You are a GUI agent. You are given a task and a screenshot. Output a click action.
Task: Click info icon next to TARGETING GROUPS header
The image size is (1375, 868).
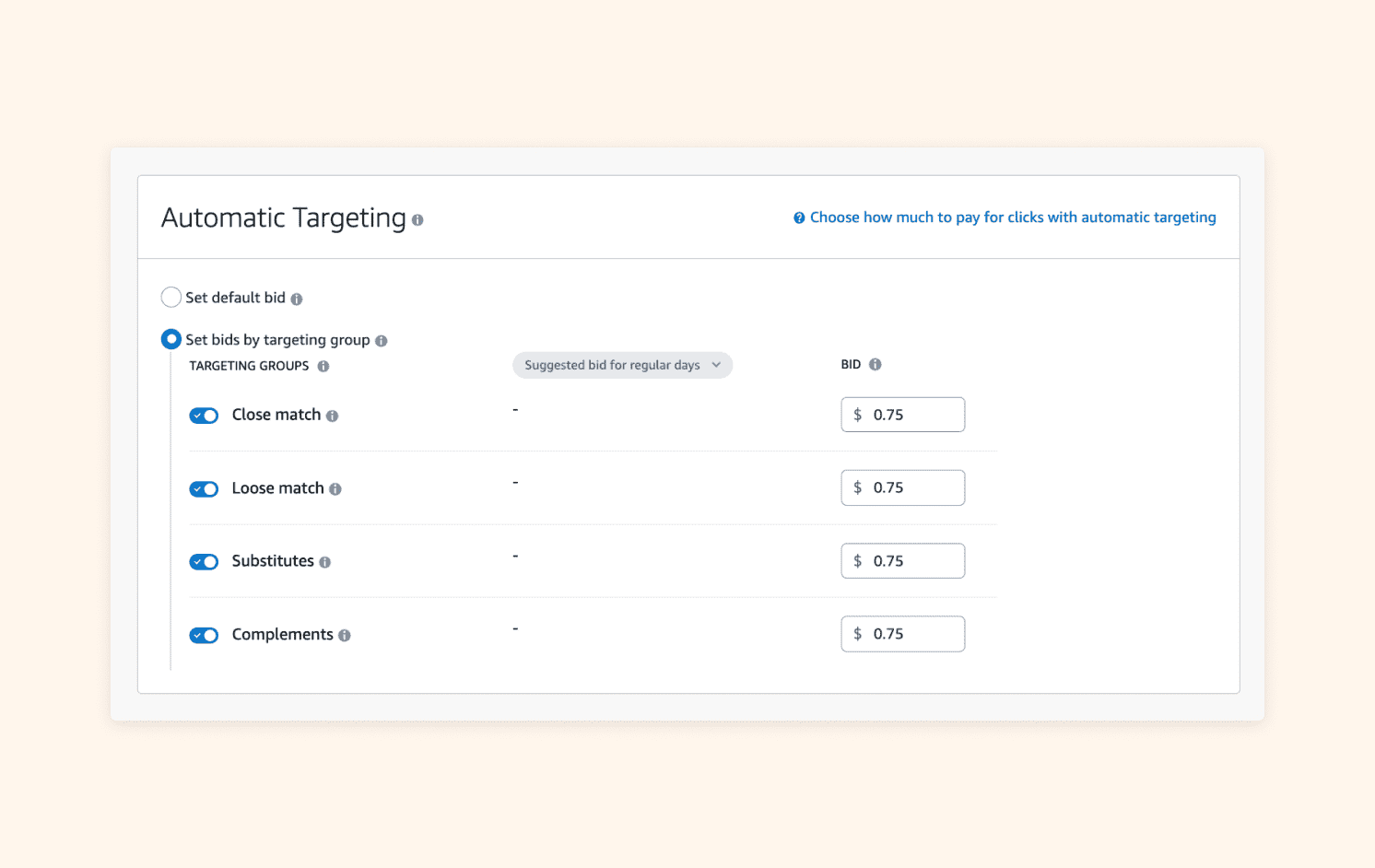pos(323,367)
